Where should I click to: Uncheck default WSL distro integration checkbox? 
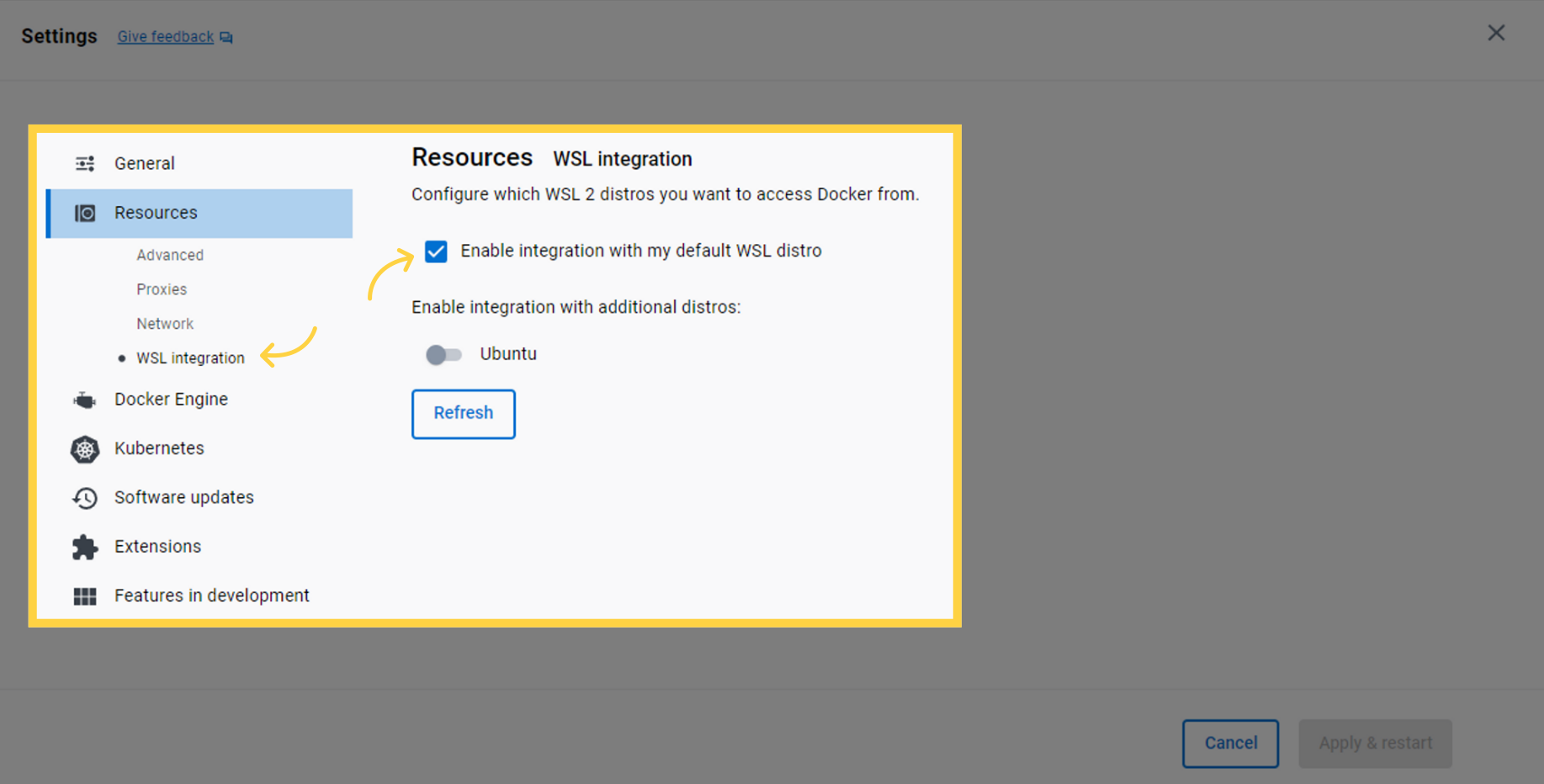[x=436, y=252]
